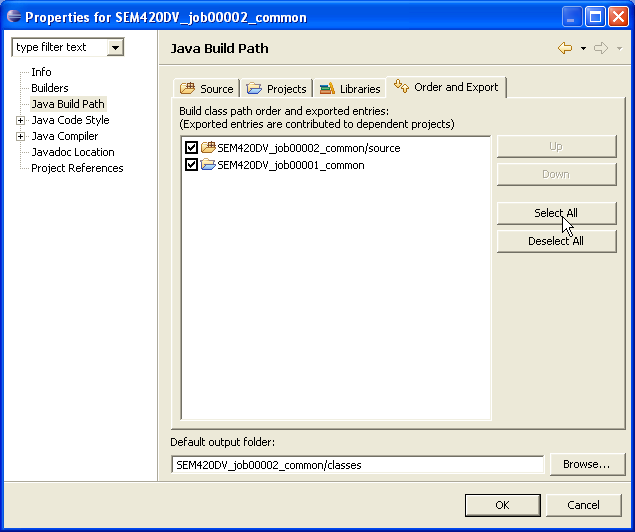
Task: Click Browse for default output folder
Action: 586,464
